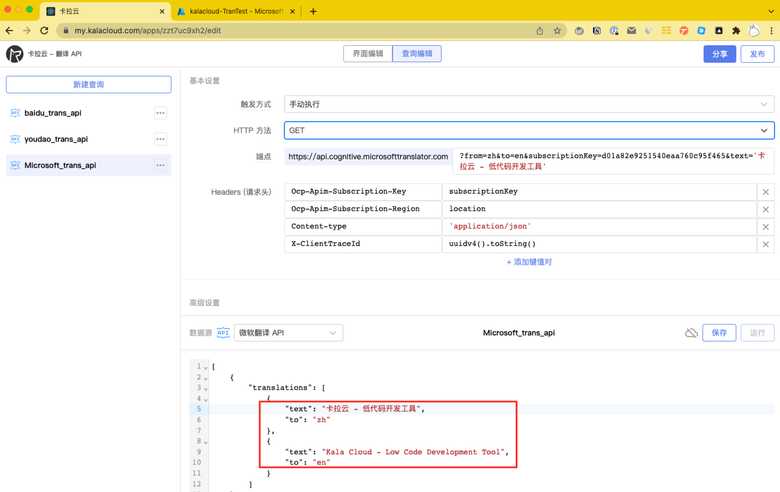This screenshot has height=492, width=780.
Task: Select the Microsoft_trans_api query
Action: click(89, 165)
